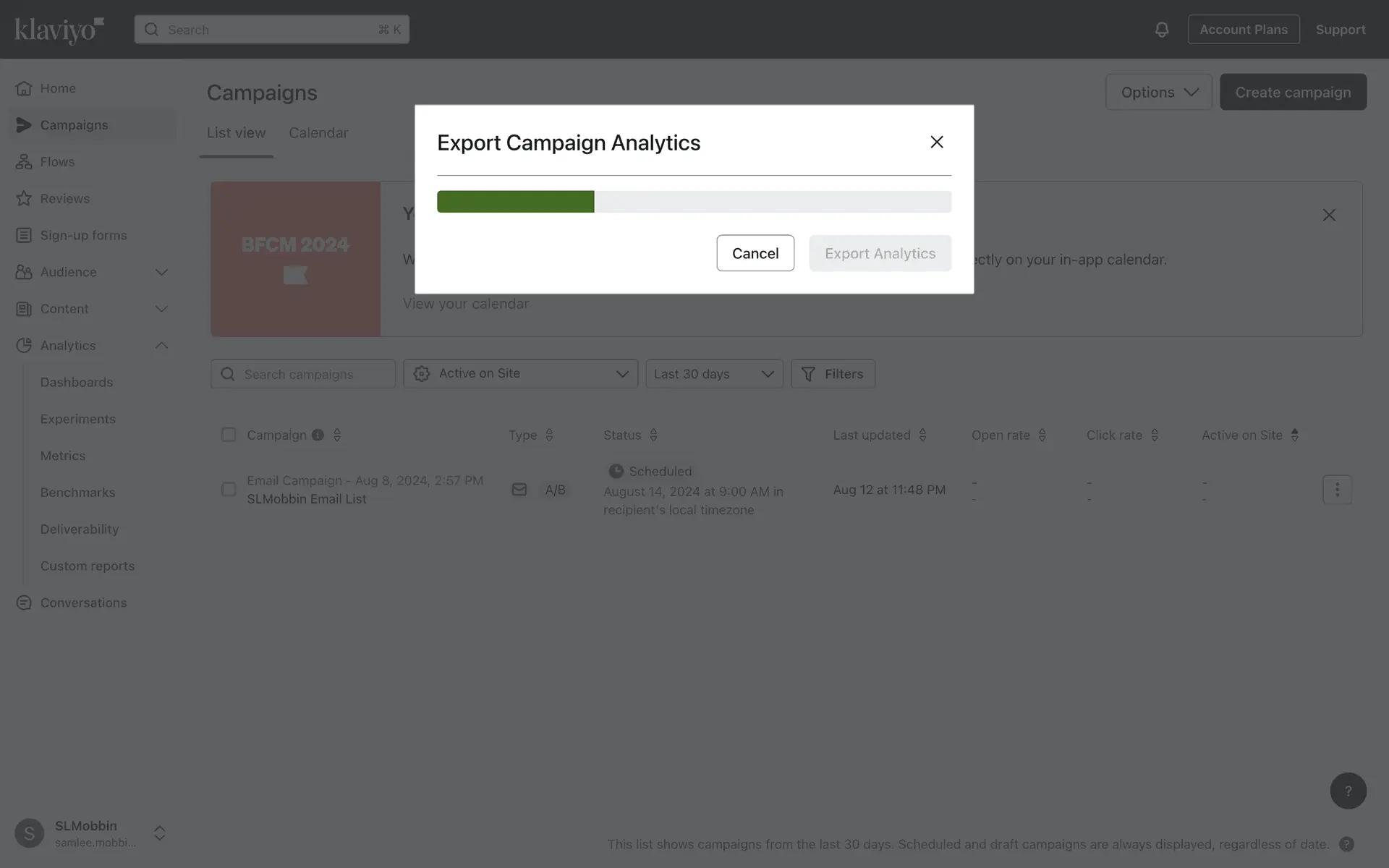Open the Active on Site dropdown
Viewport: 1389px width, 868px height.
(x=520, y=374)
